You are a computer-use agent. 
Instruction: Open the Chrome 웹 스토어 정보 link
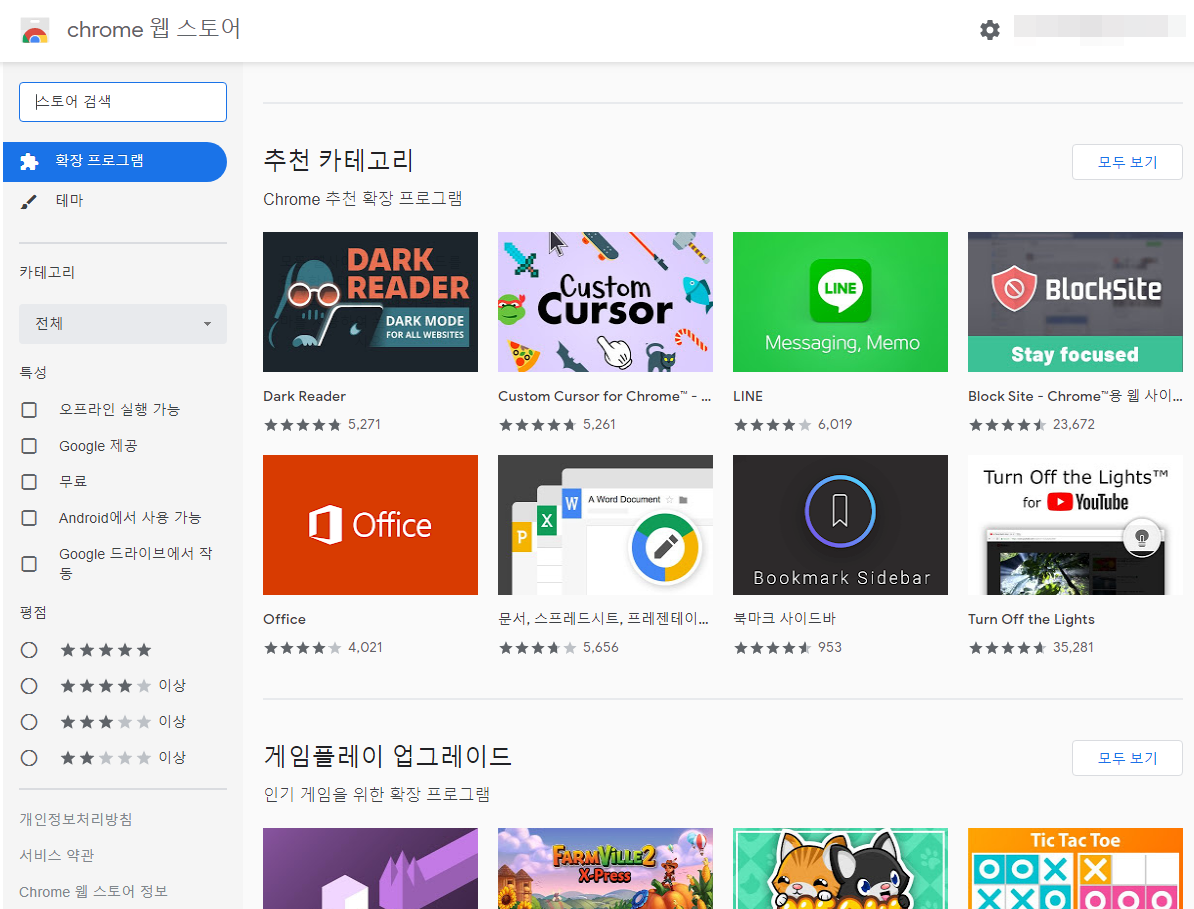pyautogui.click(x=94, y=891)
